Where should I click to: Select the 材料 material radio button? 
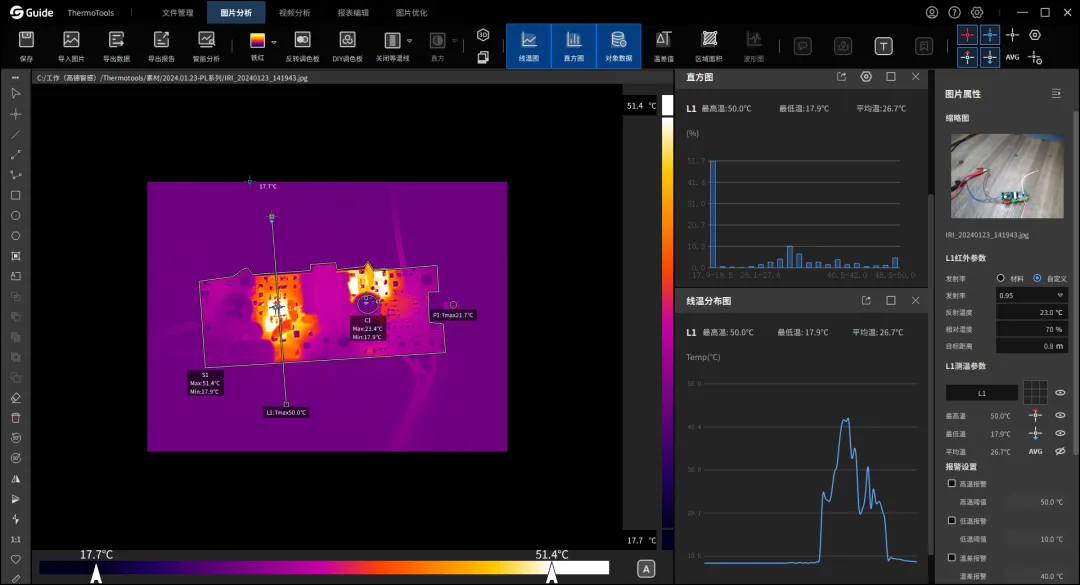pyautogui.click(x=1001, y=278)
